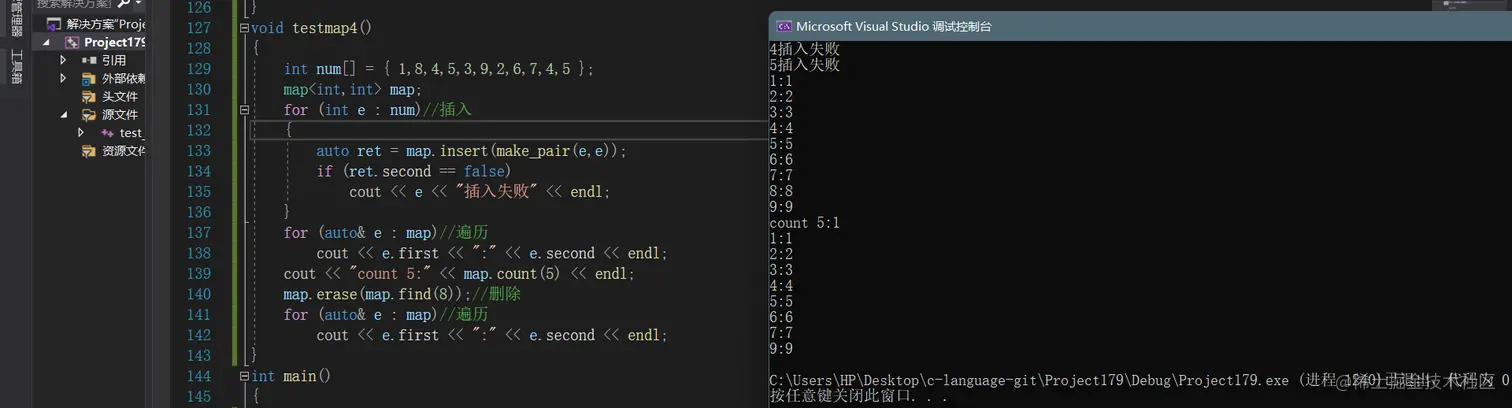Click the '8:8' console output line
The height and width of the screenshot is (408, 1512).
[x=781, y=191]
